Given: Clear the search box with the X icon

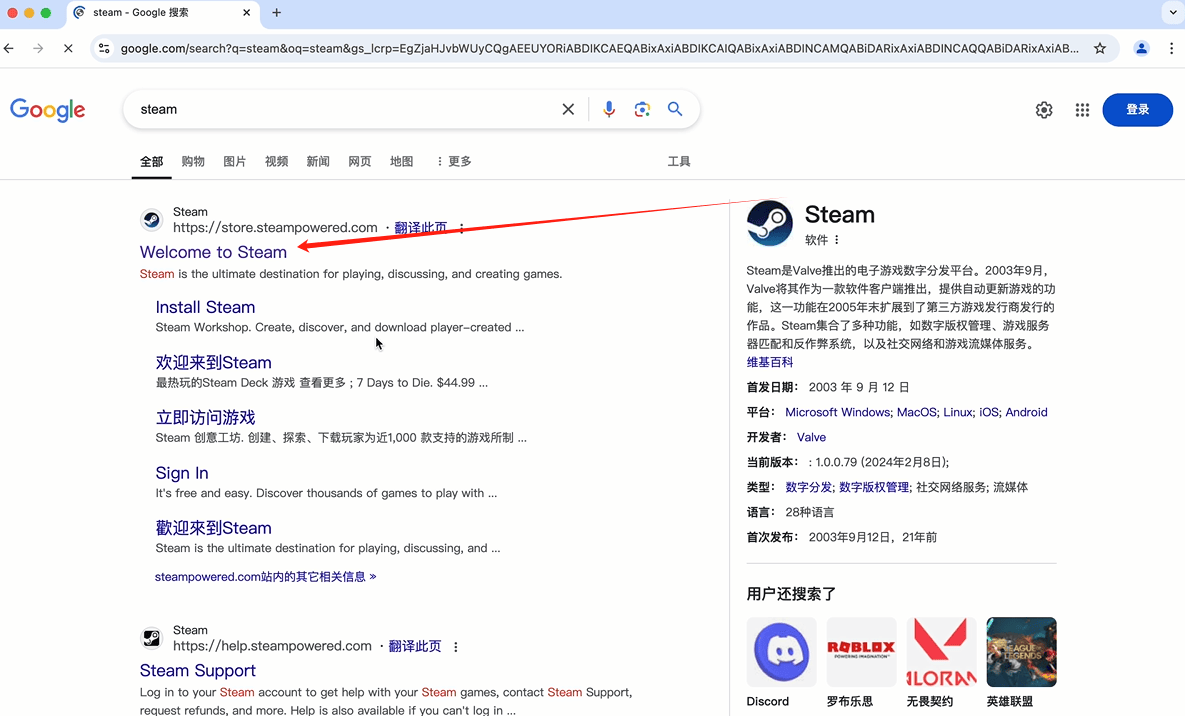Looking at the screenshot, I should point(568,110).
